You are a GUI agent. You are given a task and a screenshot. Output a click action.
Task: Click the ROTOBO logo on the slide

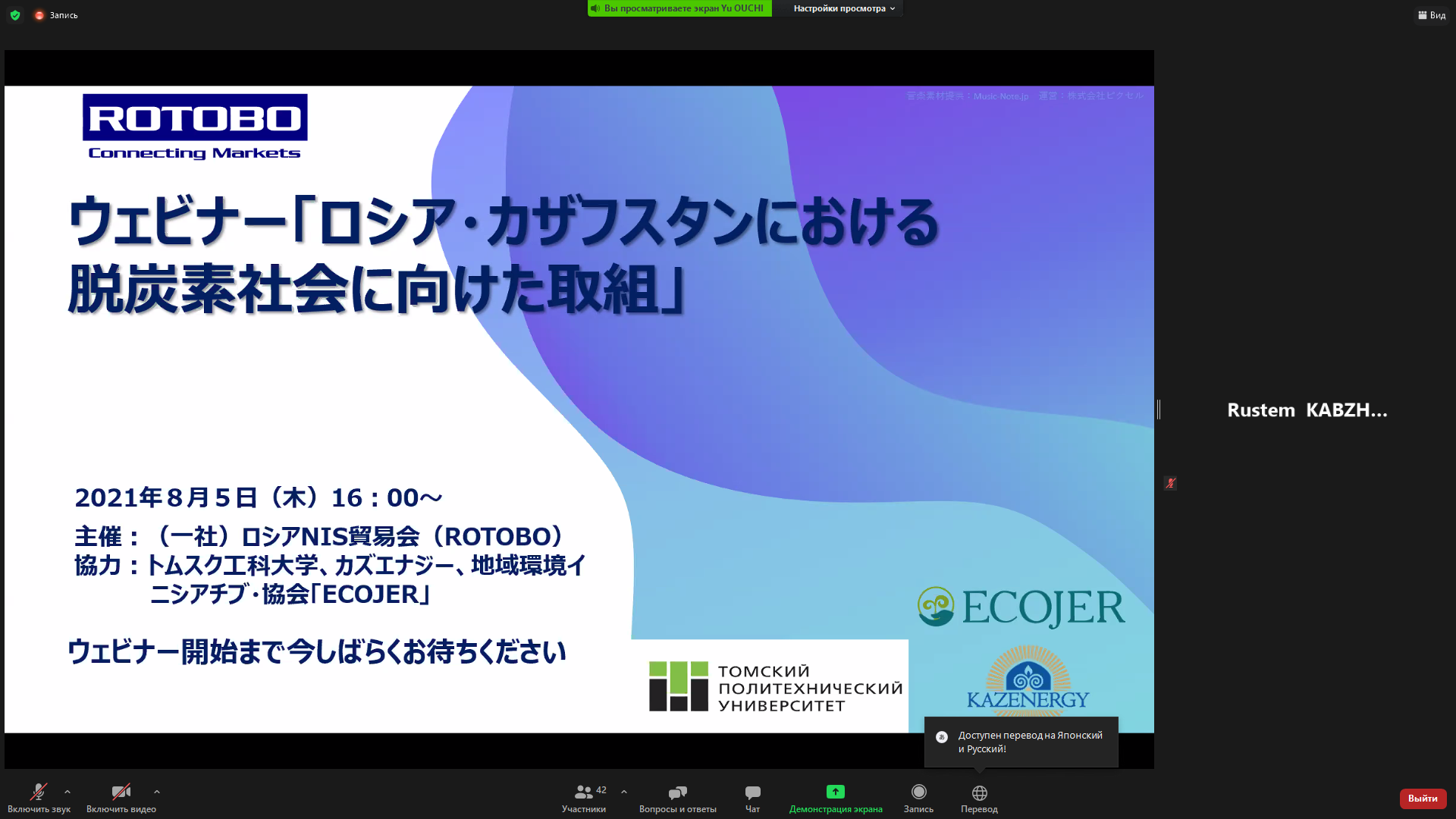click(x=195, y=127)
